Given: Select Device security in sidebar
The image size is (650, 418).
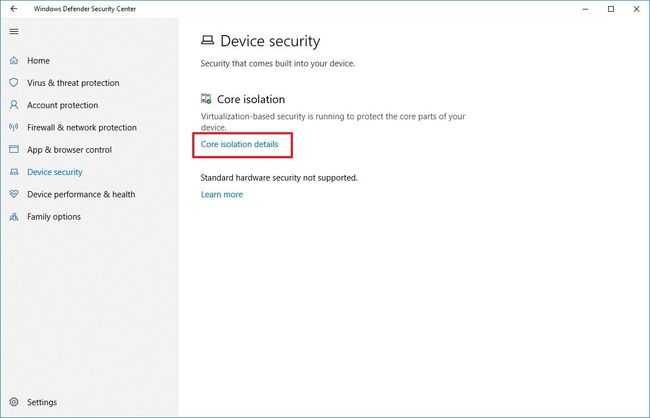Looking at the screenshot, I should point(55,172).
